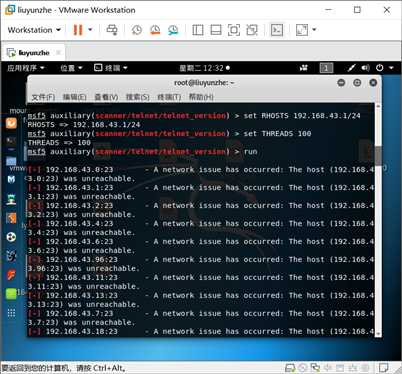Toggle full screen mode for the VM
Image resolution: width=402 pixels, height=374 pixels.
234,30
